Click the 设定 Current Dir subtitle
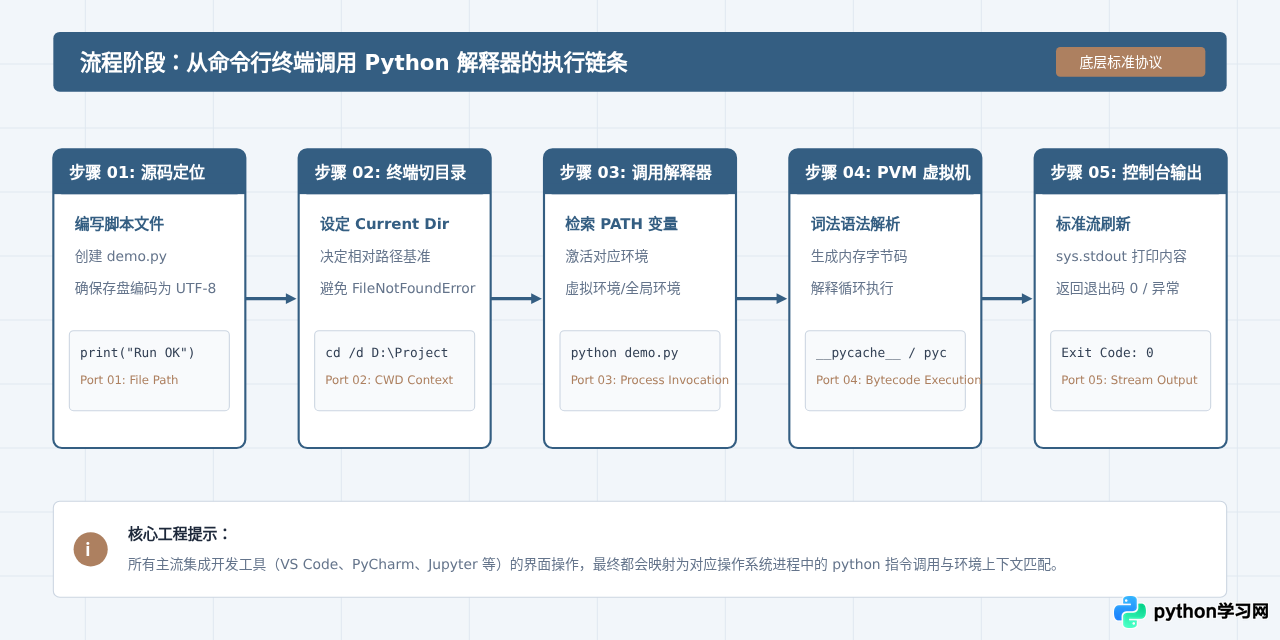The image size is (1280, 640). 384,224
